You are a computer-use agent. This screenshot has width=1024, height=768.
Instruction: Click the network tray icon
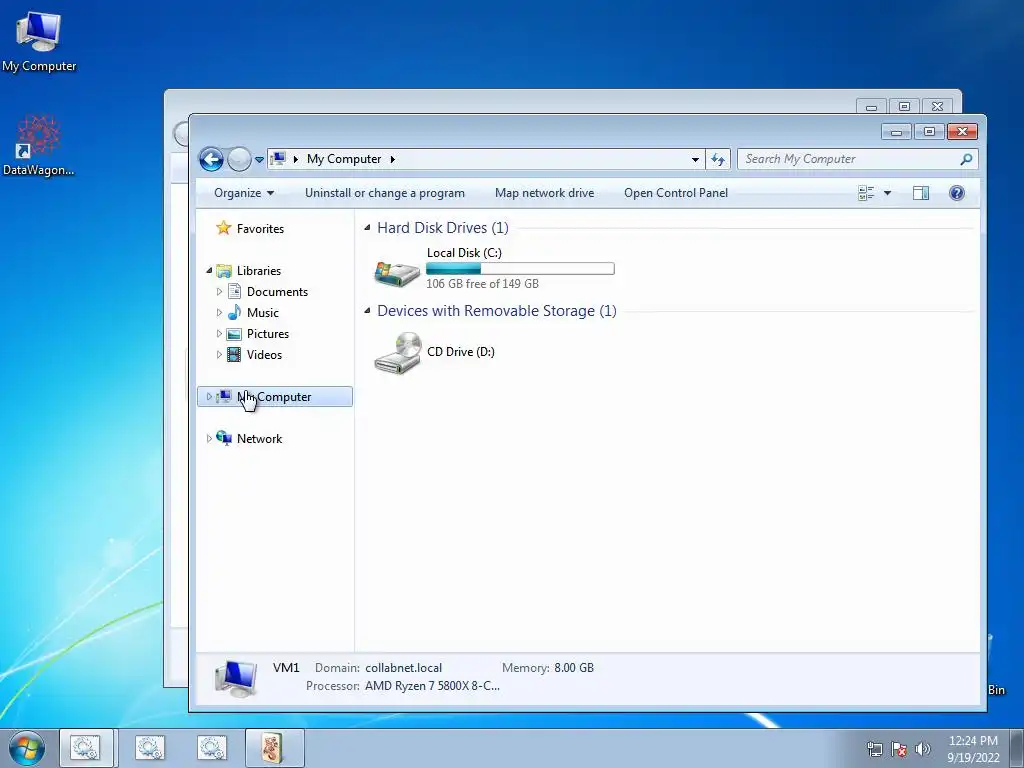[874, 749]
